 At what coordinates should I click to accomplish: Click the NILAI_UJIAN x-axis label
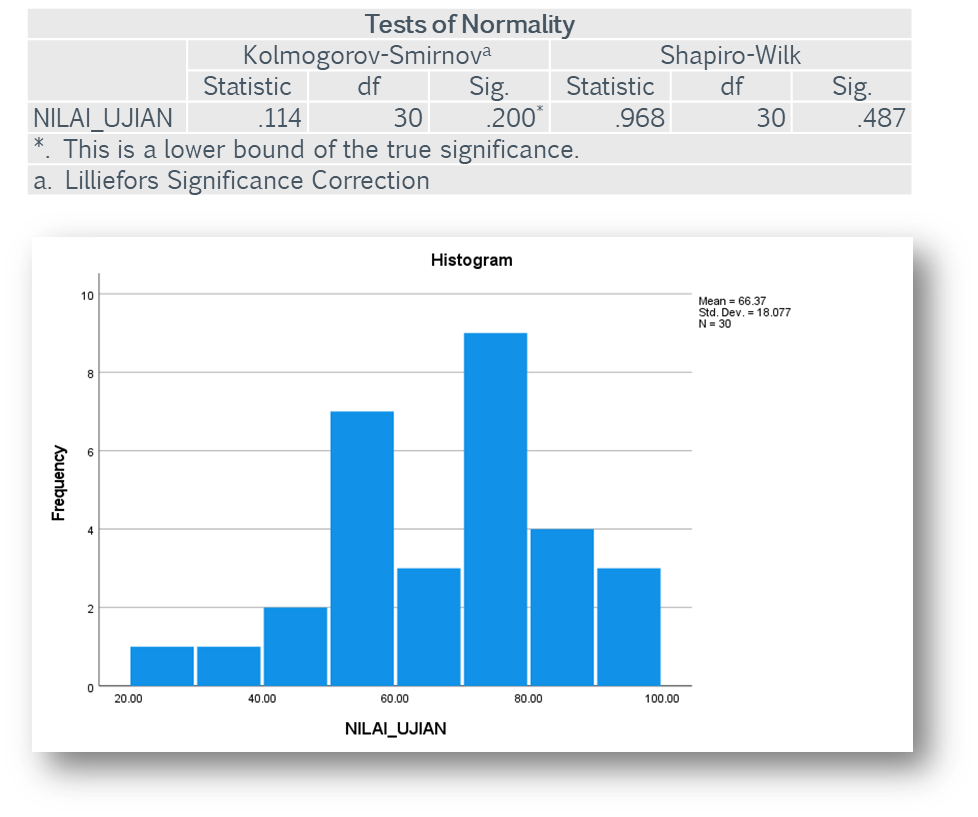[x=395, y=728]
